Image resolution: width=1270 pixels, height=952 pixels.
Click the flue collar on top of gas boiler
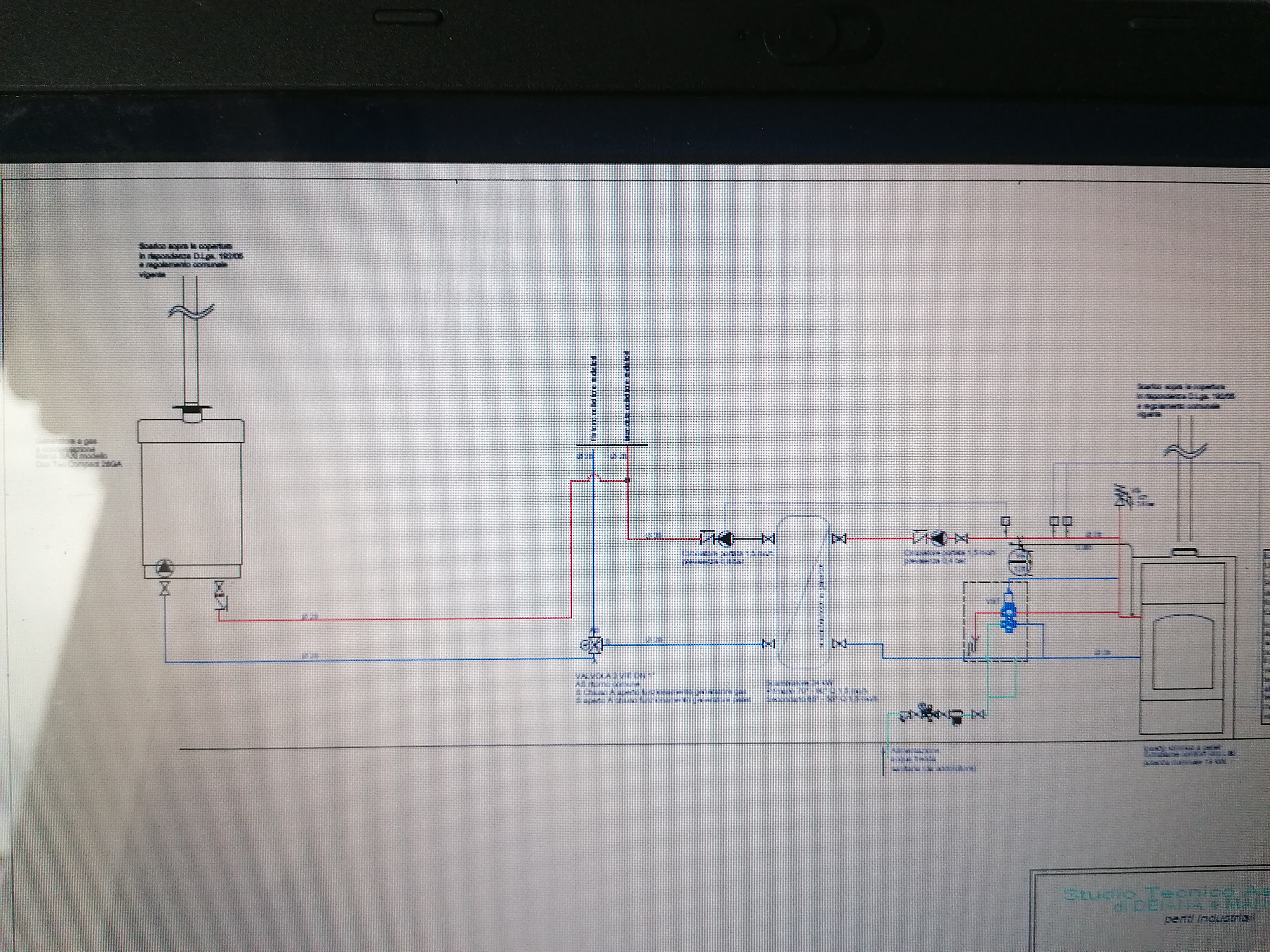(x=191, y=413)
